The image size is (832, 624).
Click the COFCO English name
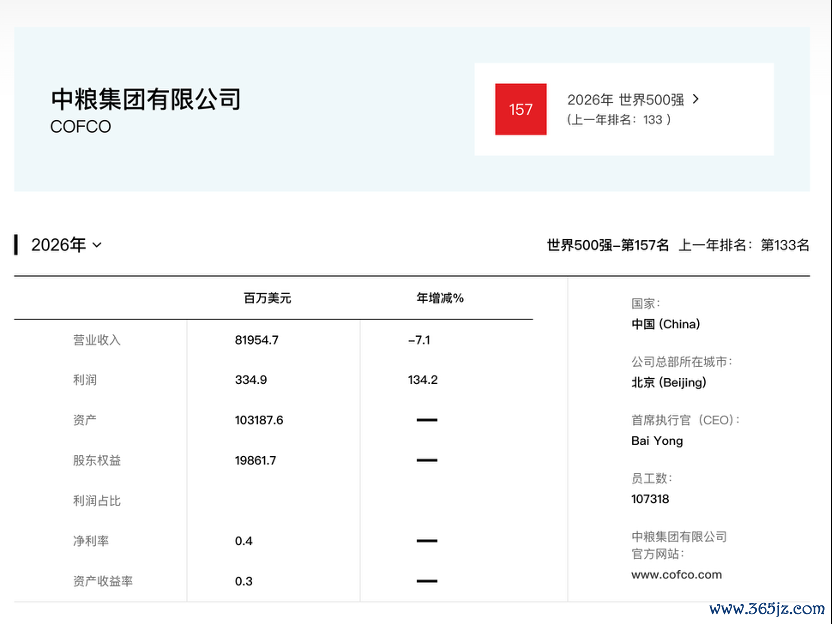coord(81,127)
